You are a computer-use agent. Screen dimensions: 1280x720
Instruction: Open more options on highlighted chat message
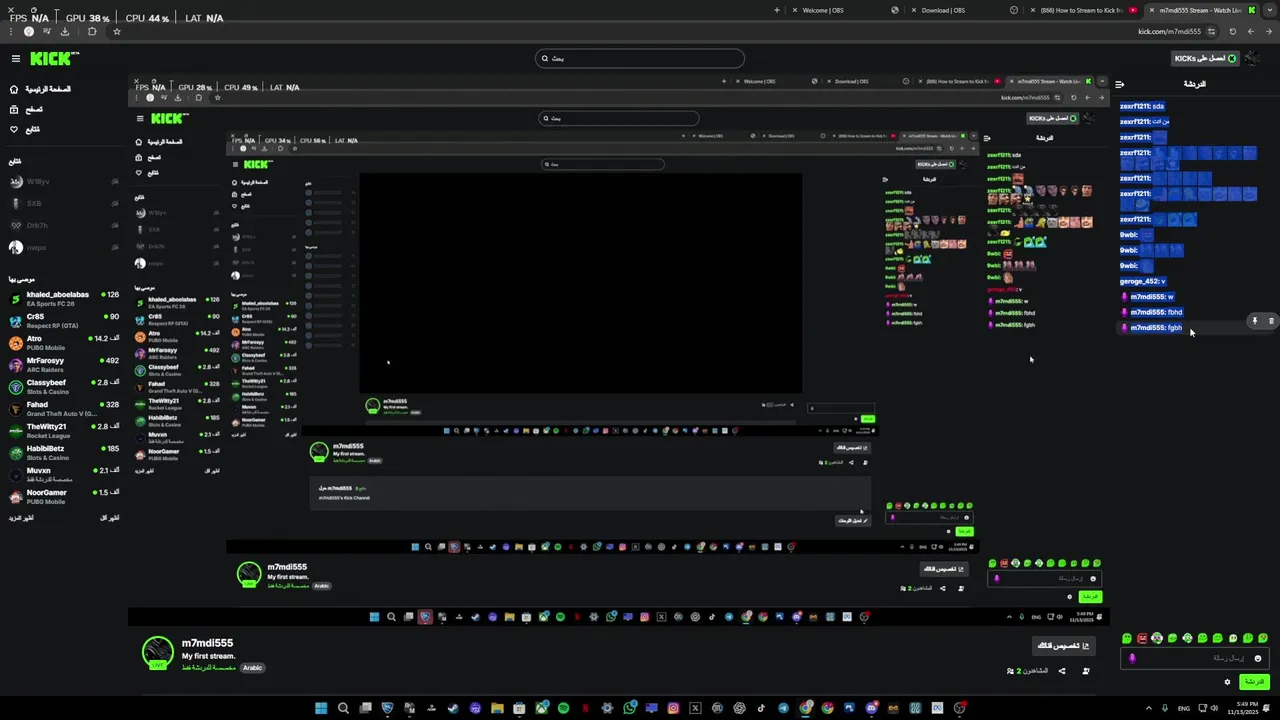[1271, 321]
